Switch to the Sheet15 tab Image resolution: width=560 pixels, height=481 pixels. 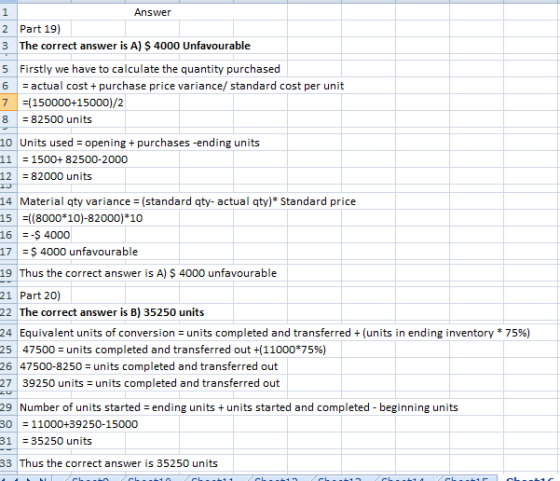click(466, 479)
